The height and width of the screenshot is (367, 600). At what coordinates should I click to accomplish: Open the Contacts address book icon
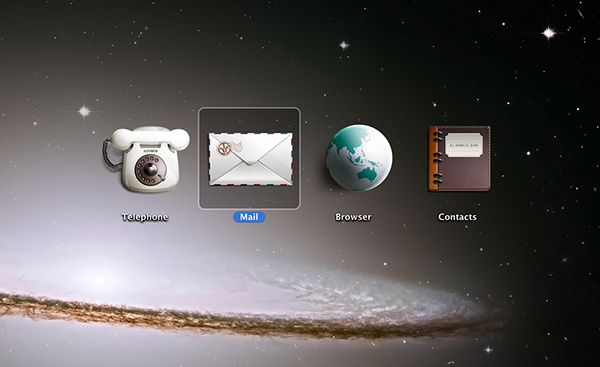tap(459, 158)
